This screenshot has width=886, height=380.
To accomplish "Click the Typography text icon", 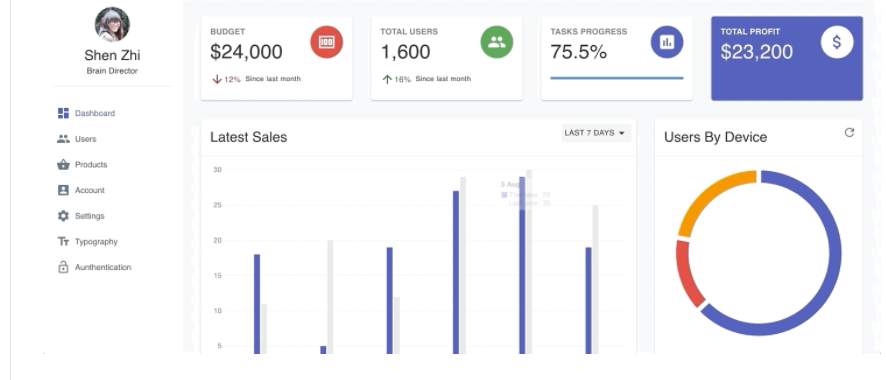I will click(63, 242).
